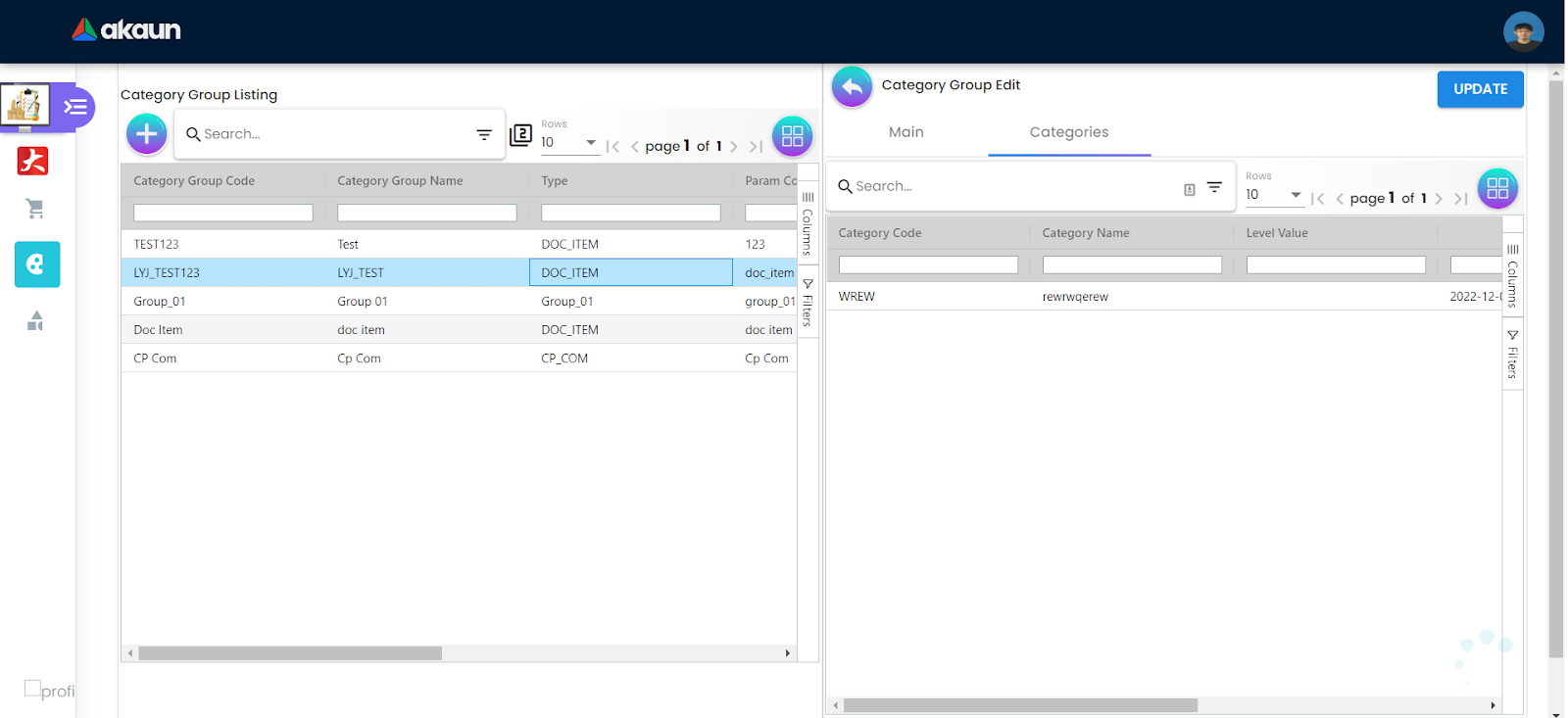
Task: Click the listing horizontal scrollbar thumb
Action: point(290,653)
